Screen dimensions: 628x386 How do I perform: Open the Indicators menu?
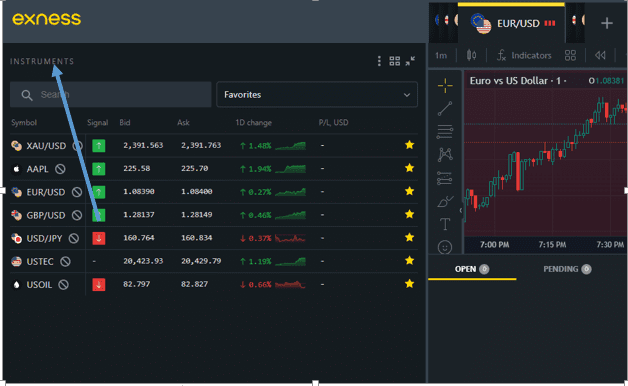pos(524,55)
